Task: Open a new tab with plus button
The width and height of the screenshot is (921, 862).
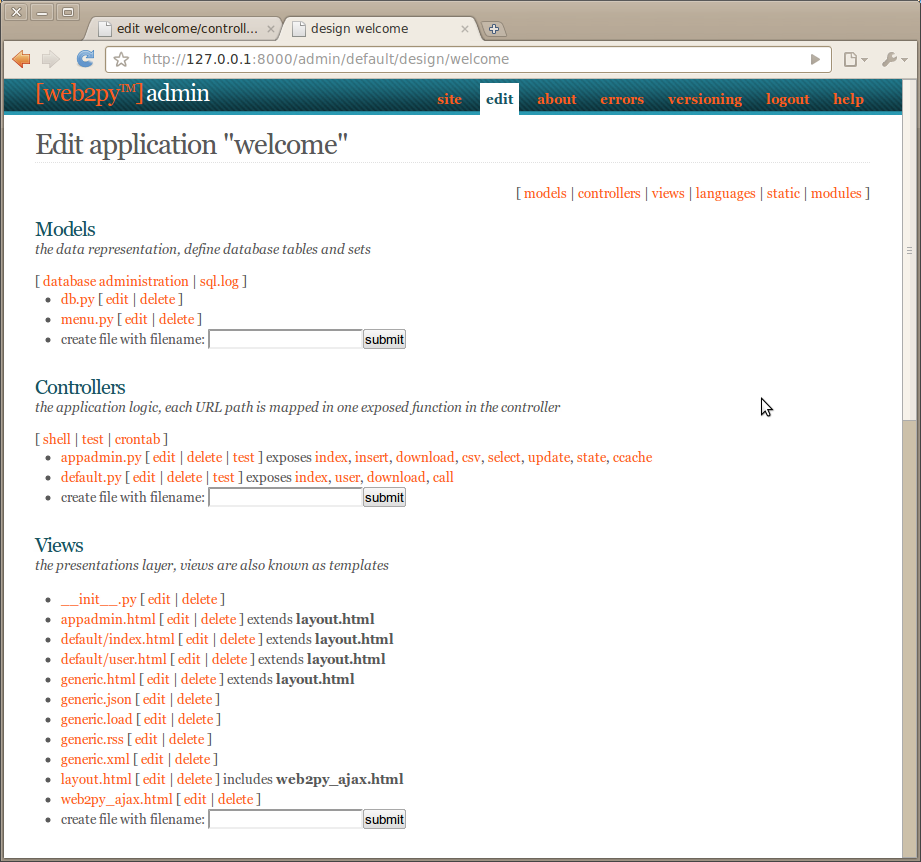Action: coord(494,29)
